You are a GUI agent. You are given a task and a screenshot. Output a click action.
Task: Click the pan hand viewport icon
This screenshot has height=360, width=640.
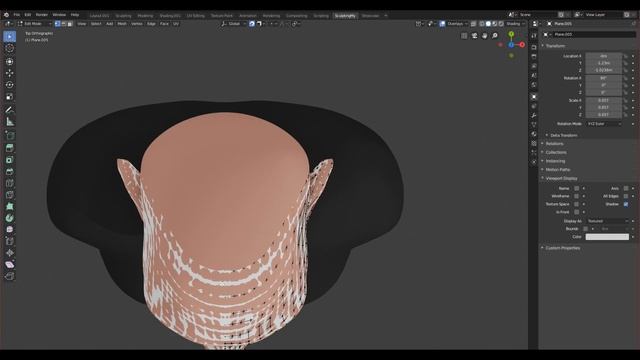pos(484,36)
